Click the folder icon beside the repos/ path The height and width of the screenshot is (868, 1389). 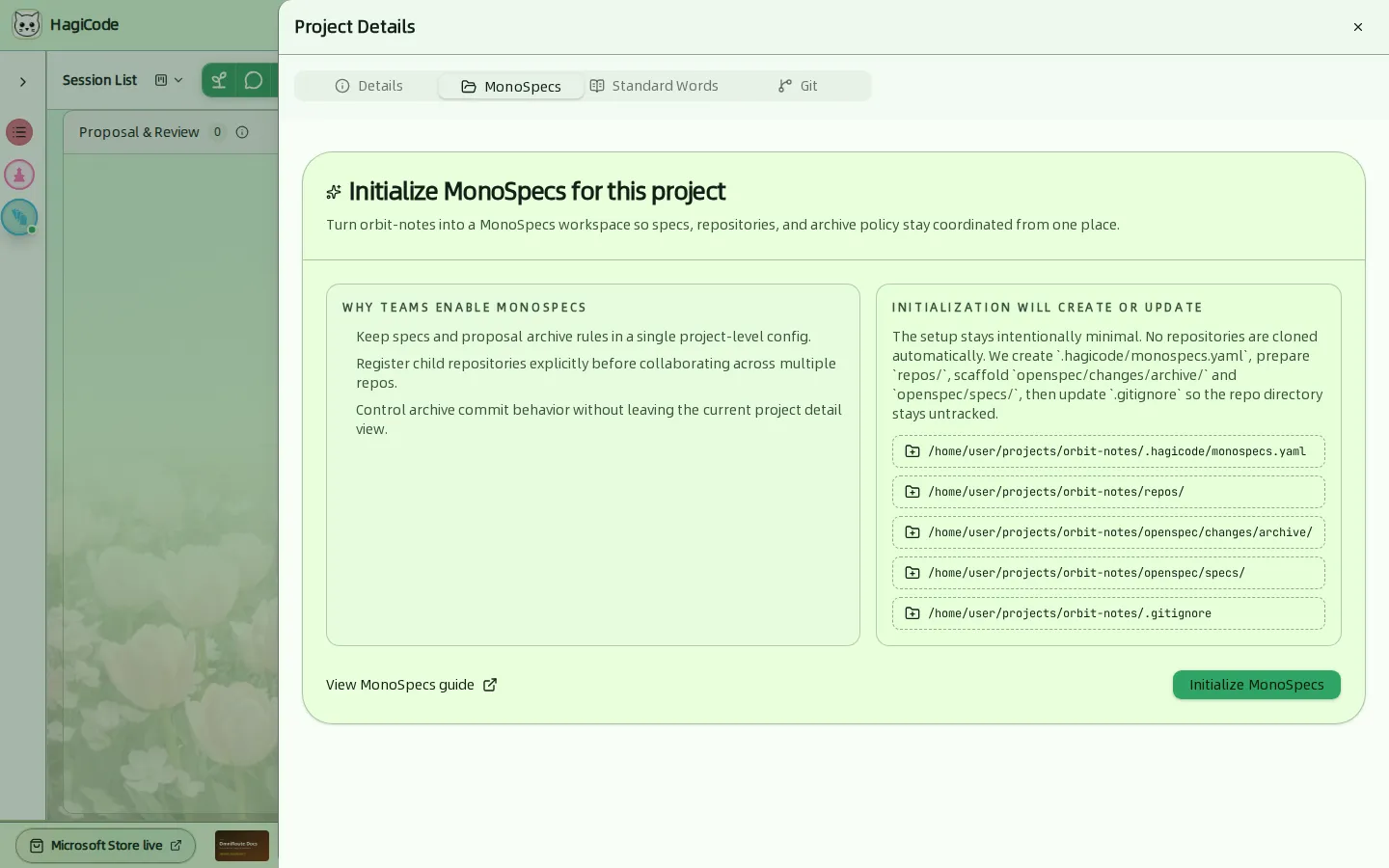912,492
